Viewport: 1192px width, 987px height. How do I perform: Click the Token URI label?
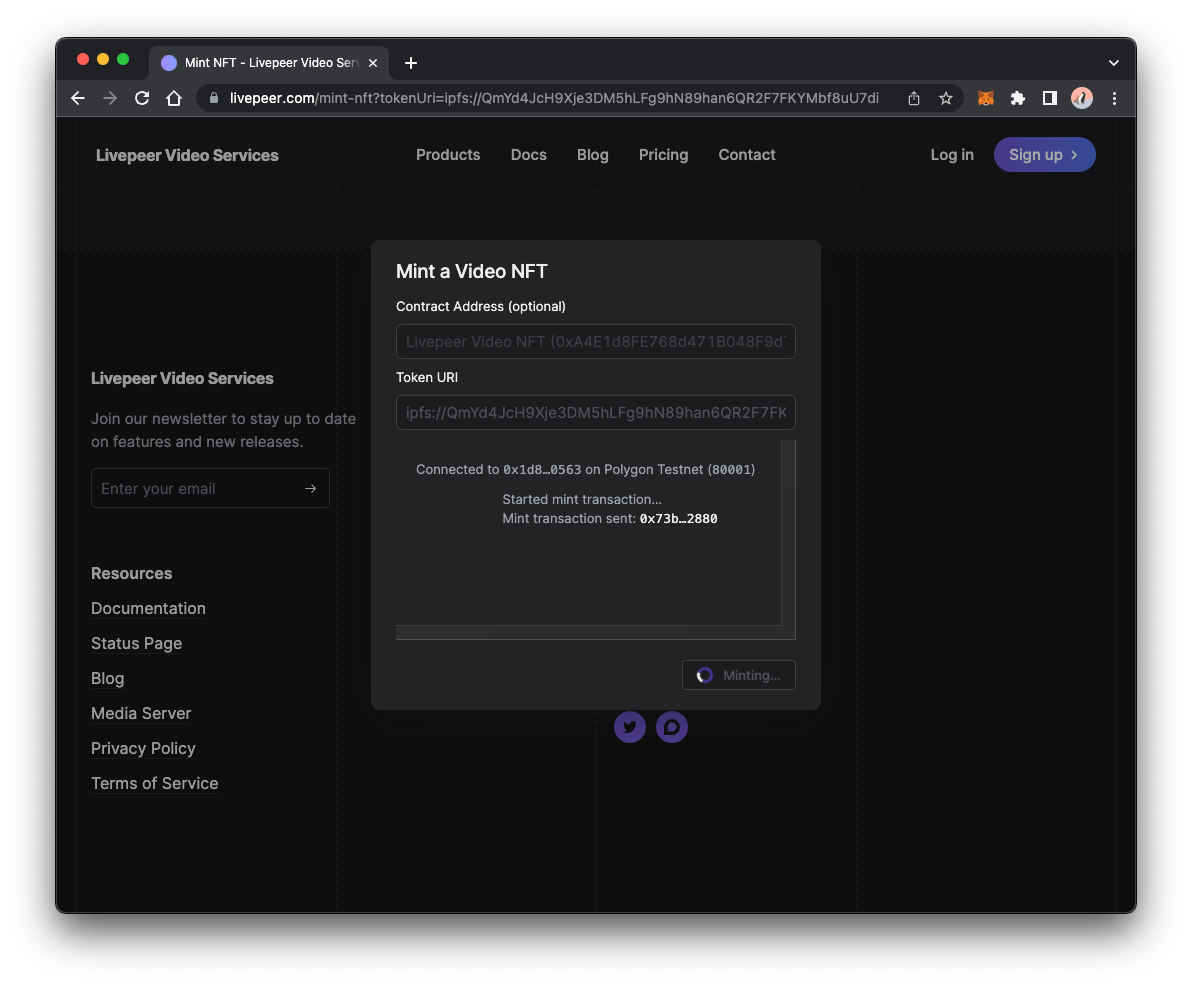click(426, 377)
